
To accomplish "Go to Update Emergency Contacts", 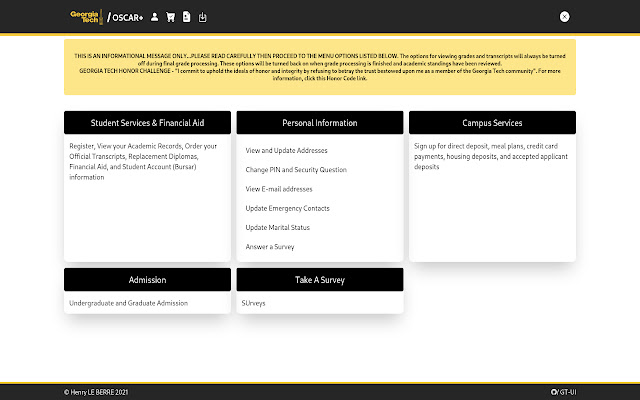I will [288, 208].
